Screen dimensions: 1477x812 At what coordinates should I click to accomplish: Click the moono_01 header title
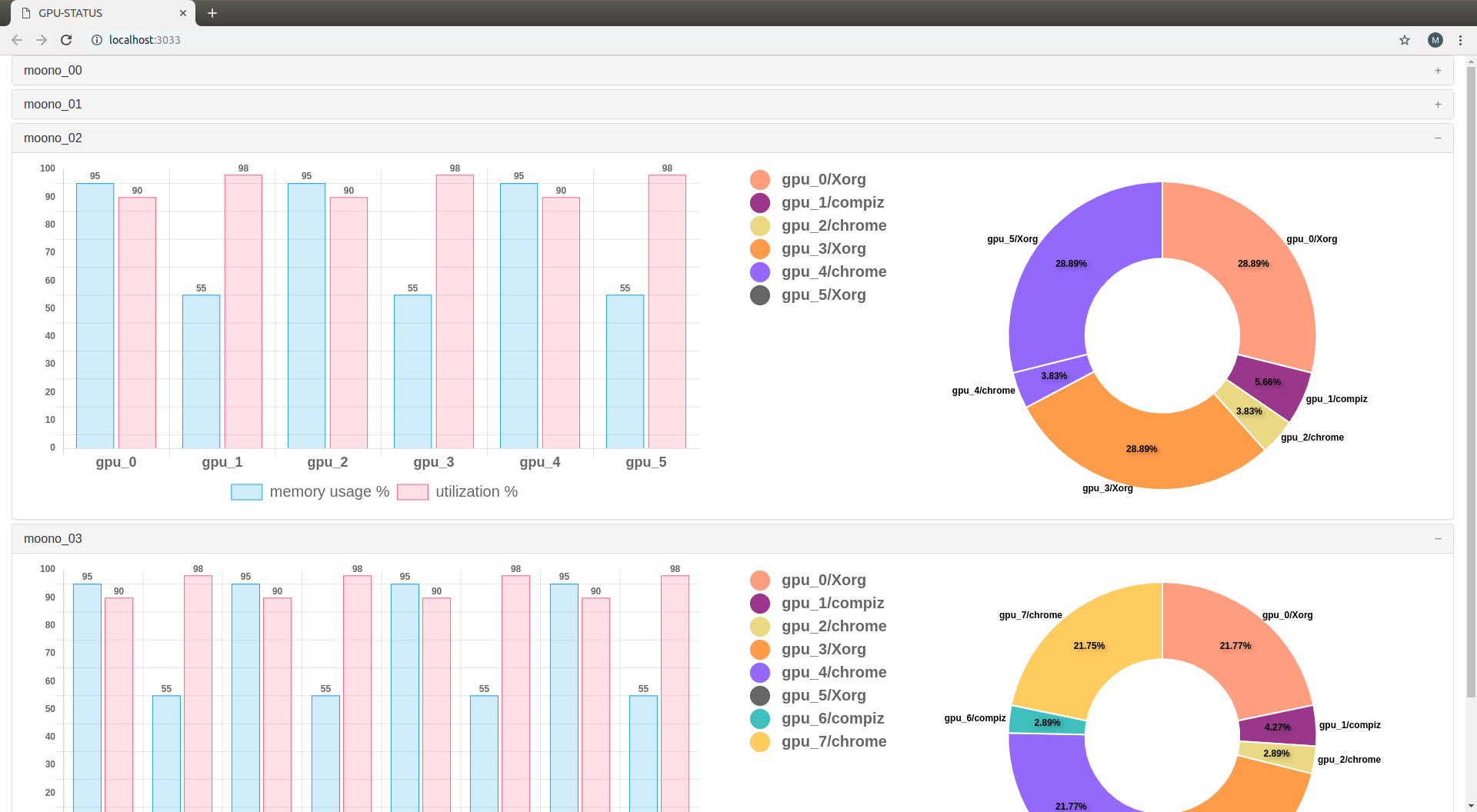[53, 105]
